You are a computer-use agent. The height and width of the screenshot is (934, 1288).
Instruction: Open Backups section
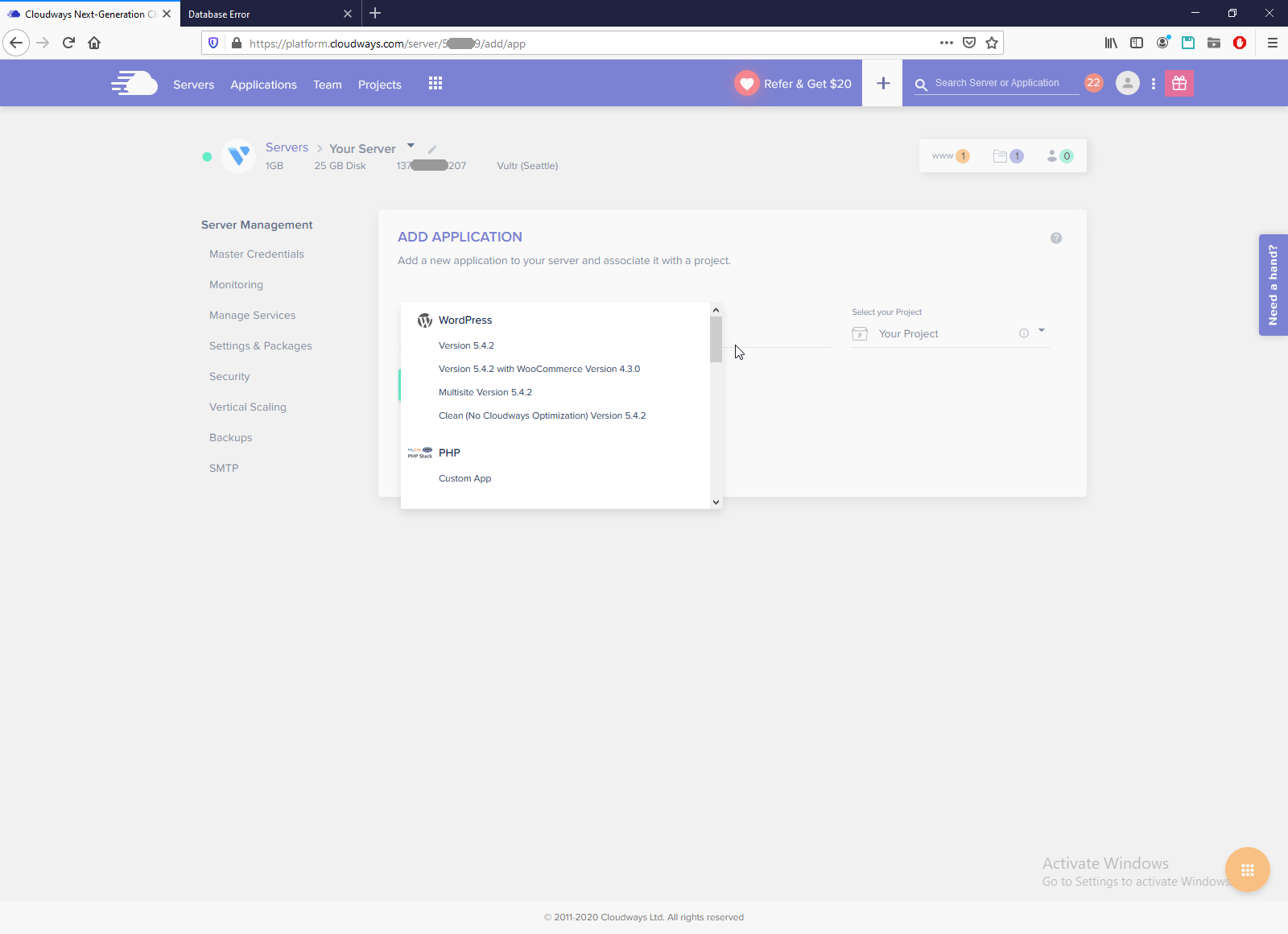click(231, 437)
